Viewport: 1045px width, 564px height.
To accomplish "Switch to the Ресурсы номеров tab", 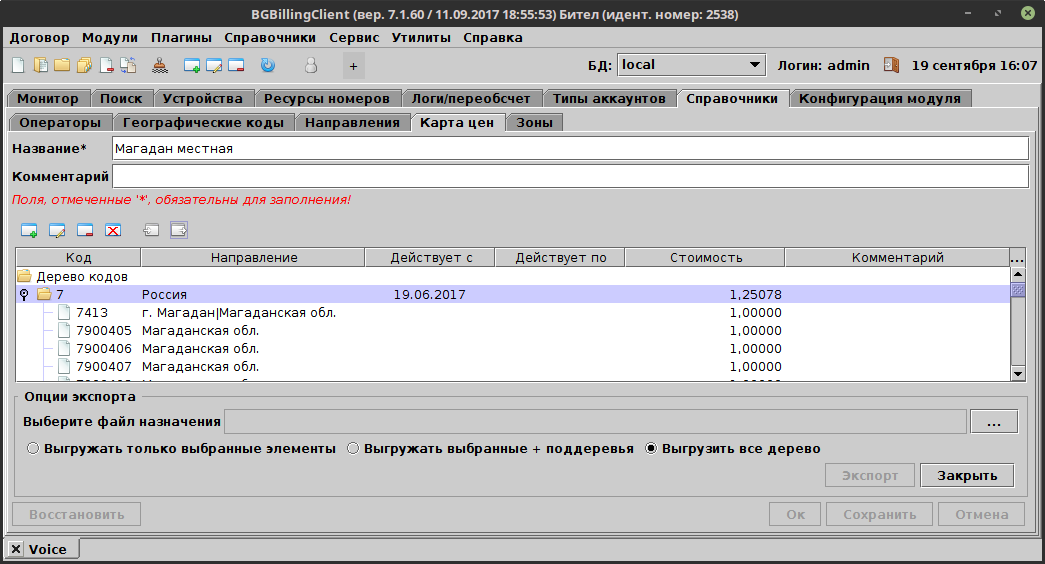I will click(327, 99).
